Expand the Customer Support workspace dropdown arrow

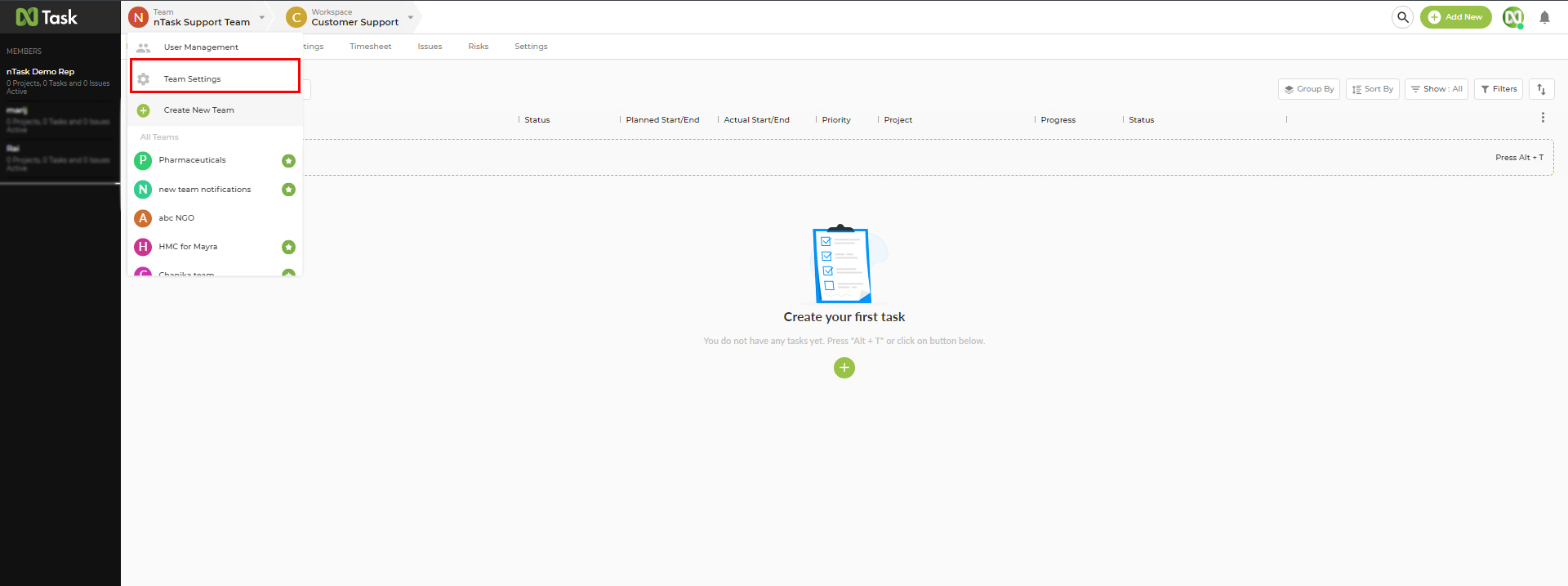click(410, 17)
